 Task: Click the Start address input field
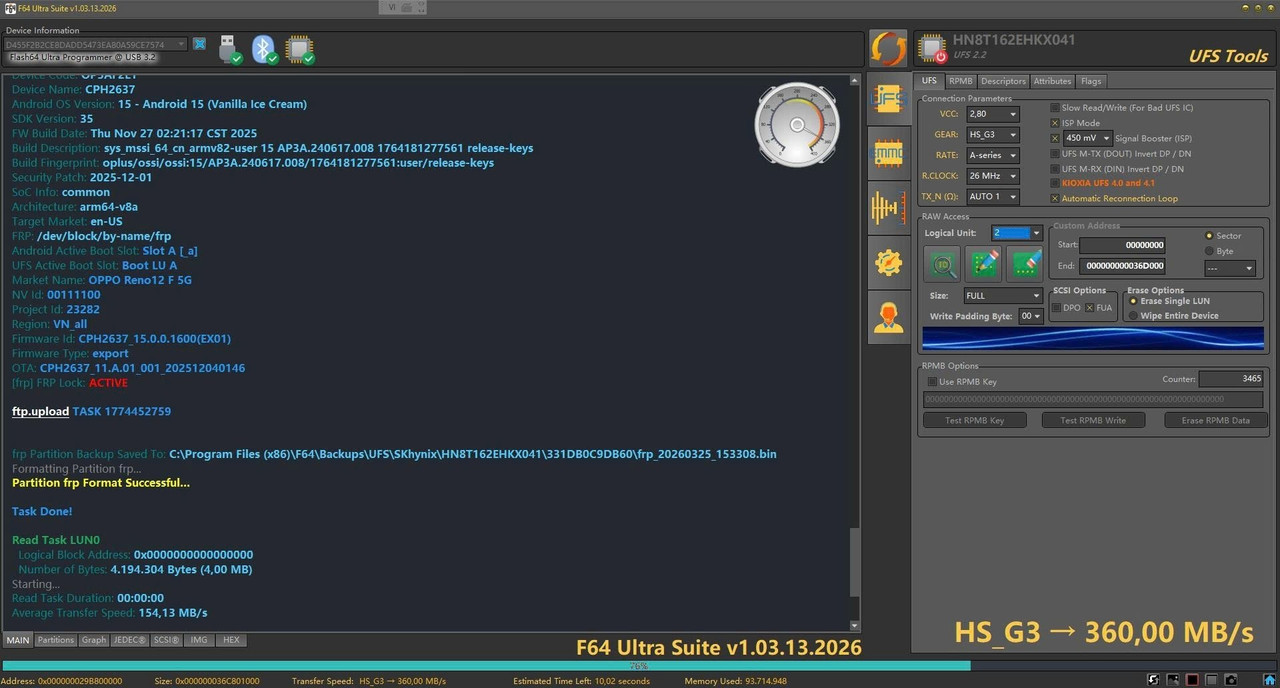(x=1122, y=245)
